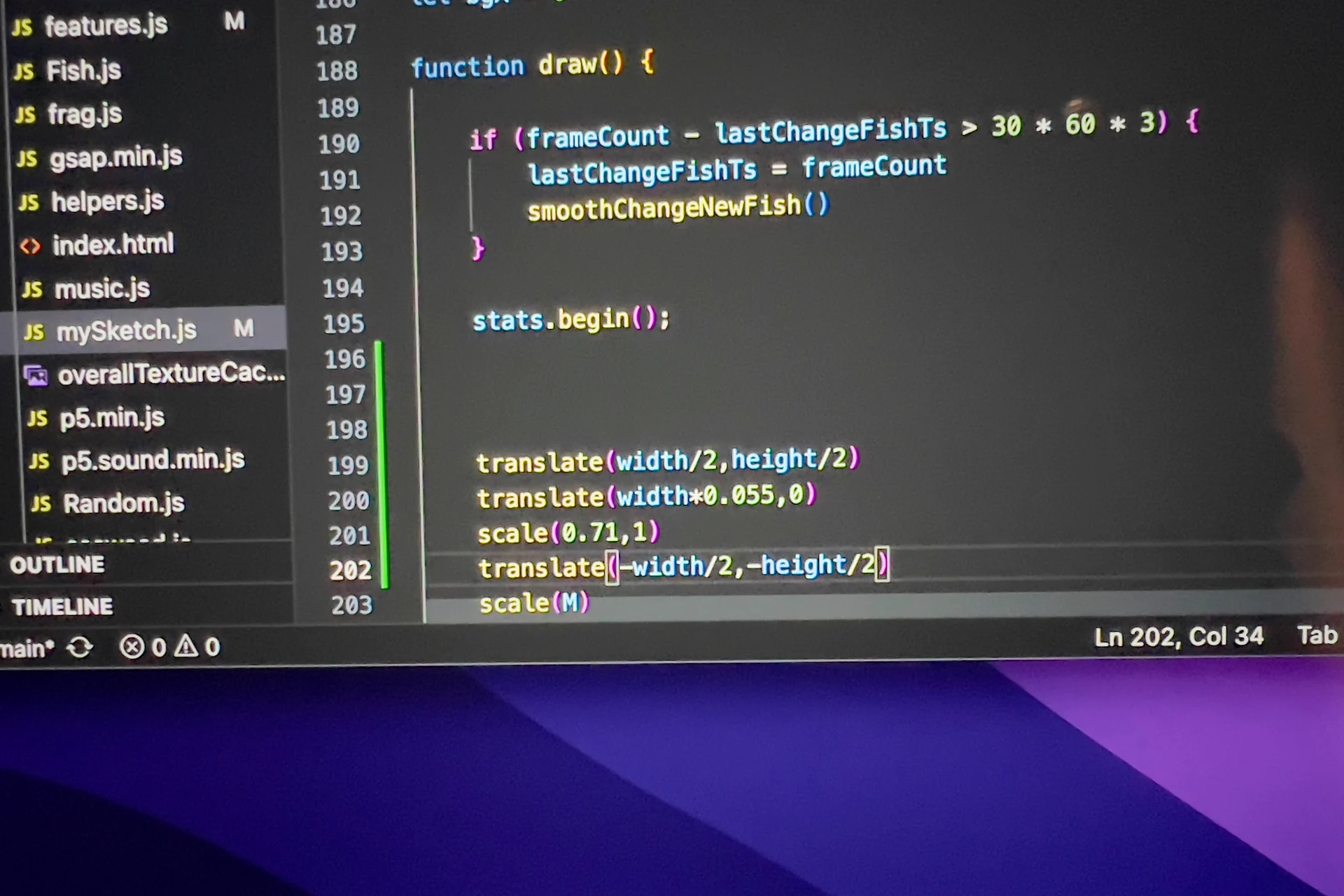
Task: Click the synchronize changes icon
Action: click(x=80, y=647)
